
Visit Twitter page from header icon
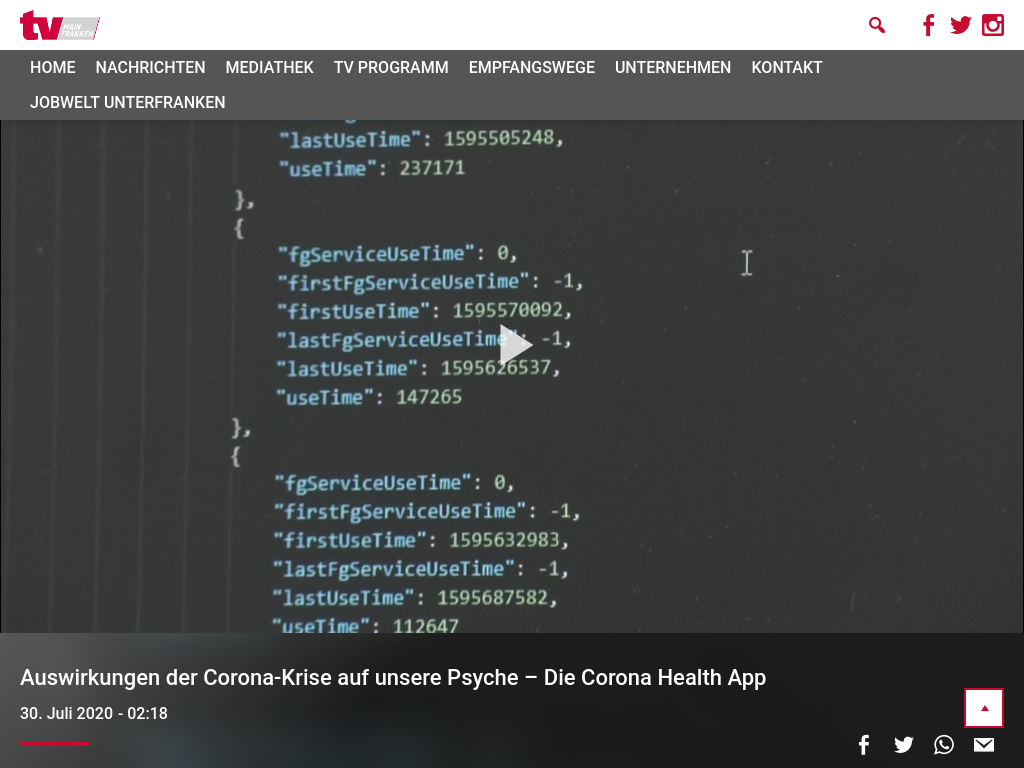point(961,25)
